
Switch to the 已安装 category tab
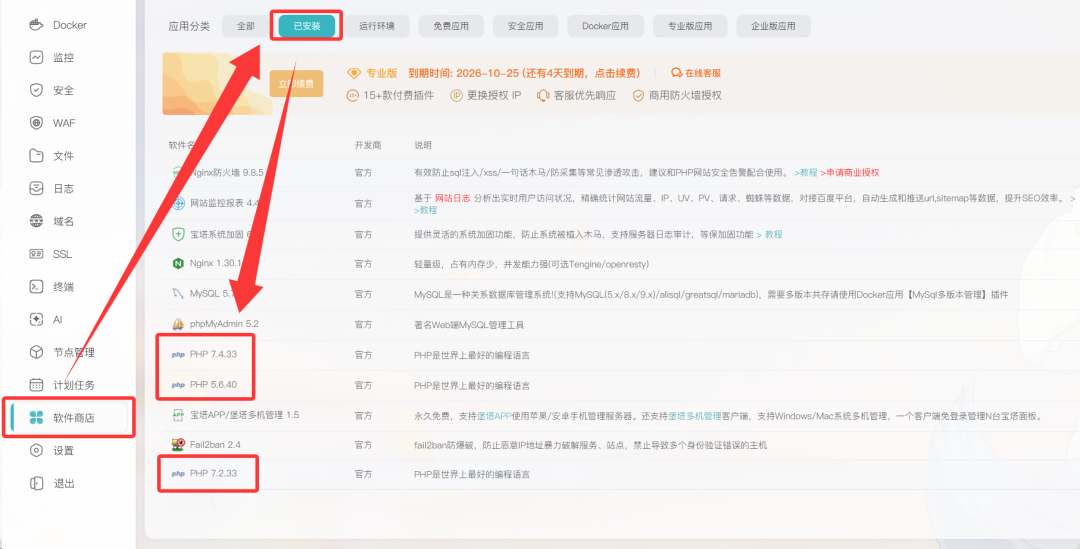click(x=307, y=26)
